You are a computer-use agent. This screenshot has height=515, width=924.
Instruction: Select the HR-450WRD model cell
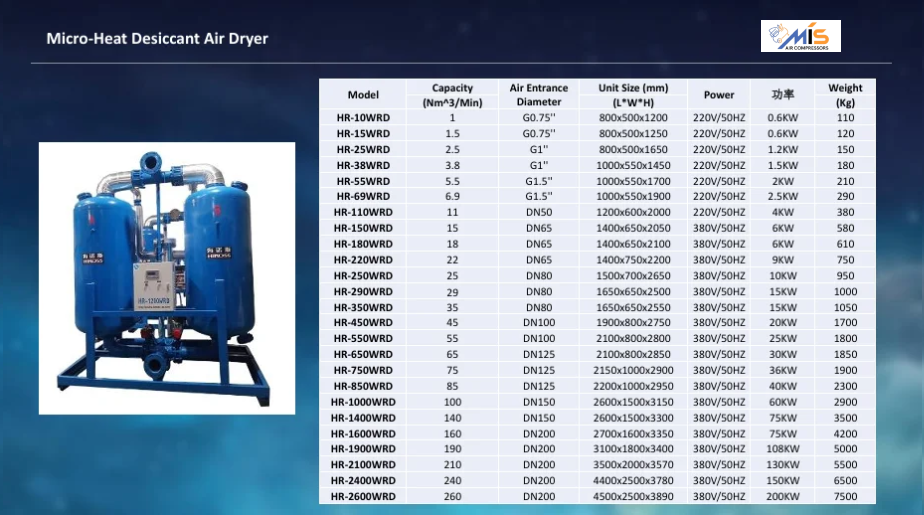(363, 323)
